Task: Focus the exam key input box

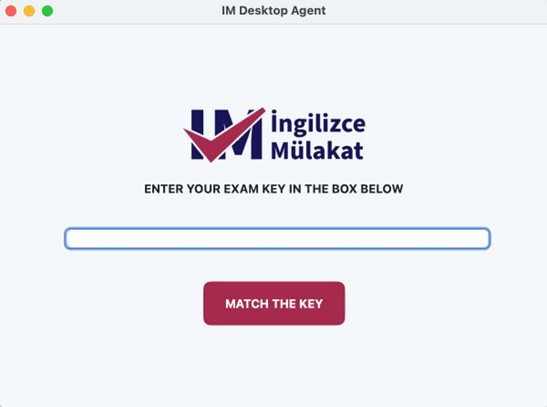Action: point(277,238)
